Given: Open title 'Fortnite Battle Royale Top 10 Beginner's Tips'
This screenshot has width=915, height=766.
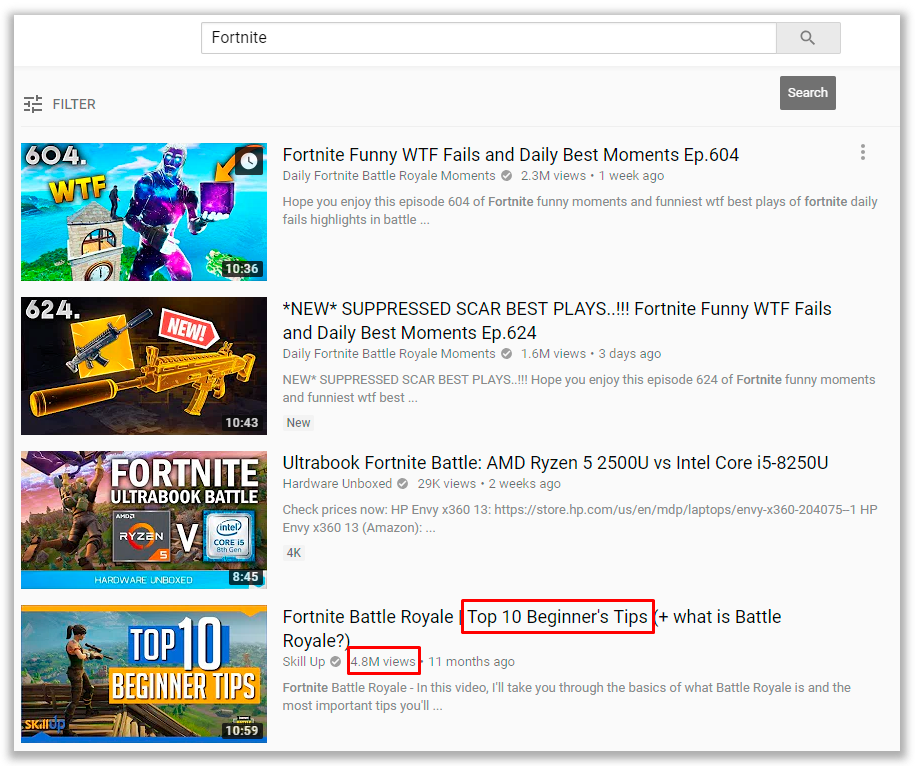Looking at the screenshot, I should (x=532, y=628).
